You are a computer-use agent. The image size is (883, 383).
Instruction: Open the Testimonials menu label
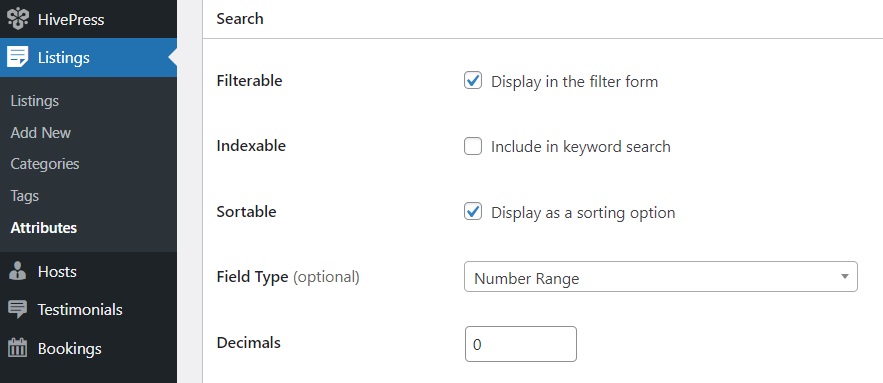point(80,310)
